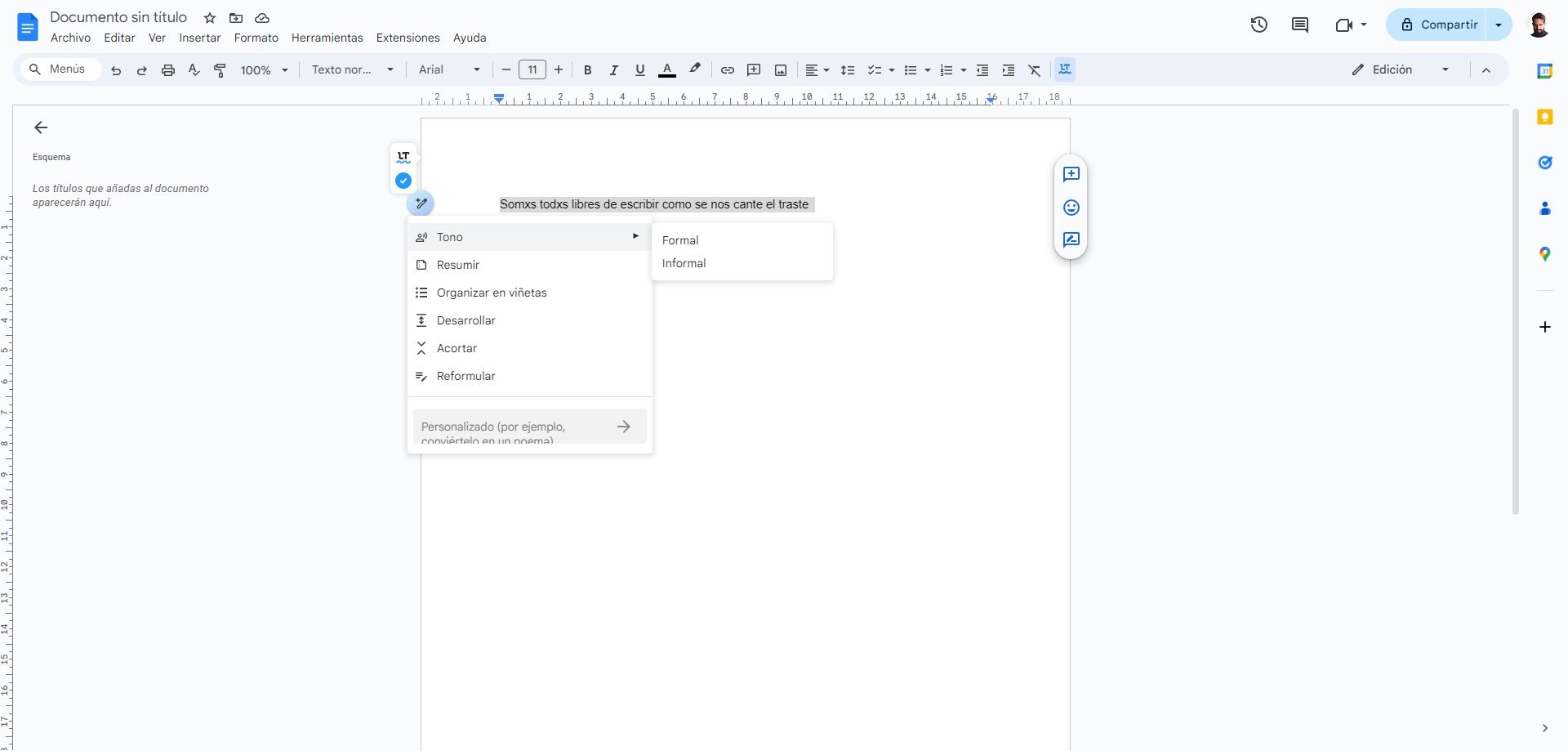Screen dimensions: 1568x751
Task: Open Google Keep in the side panel
Action: pos(1545,117)
